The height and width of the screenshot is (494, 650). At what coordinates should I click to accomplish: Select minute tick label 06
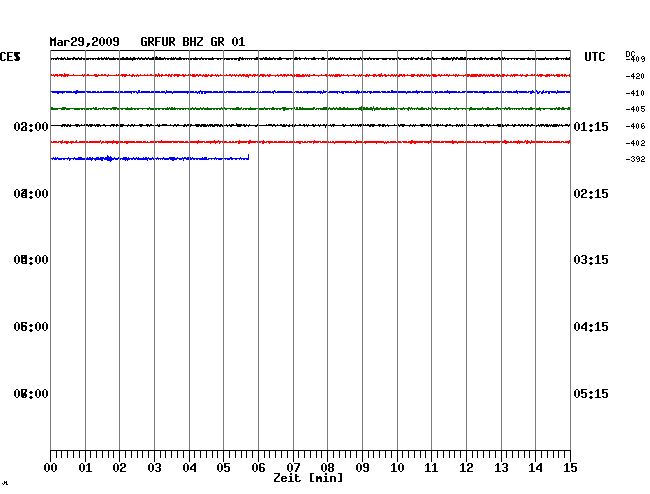tap(258, 468)
